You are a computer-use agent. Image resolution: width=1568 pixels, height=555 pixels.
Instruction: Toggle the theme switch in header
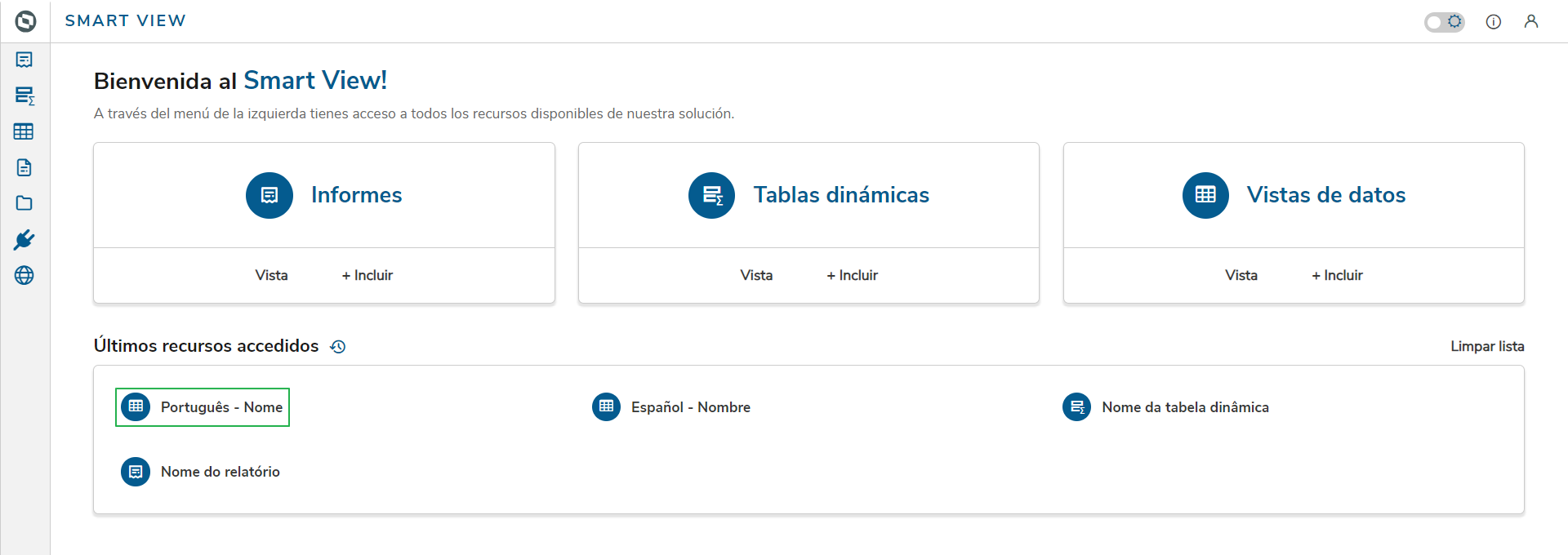pyautogui.click(x=1444, y=22)
